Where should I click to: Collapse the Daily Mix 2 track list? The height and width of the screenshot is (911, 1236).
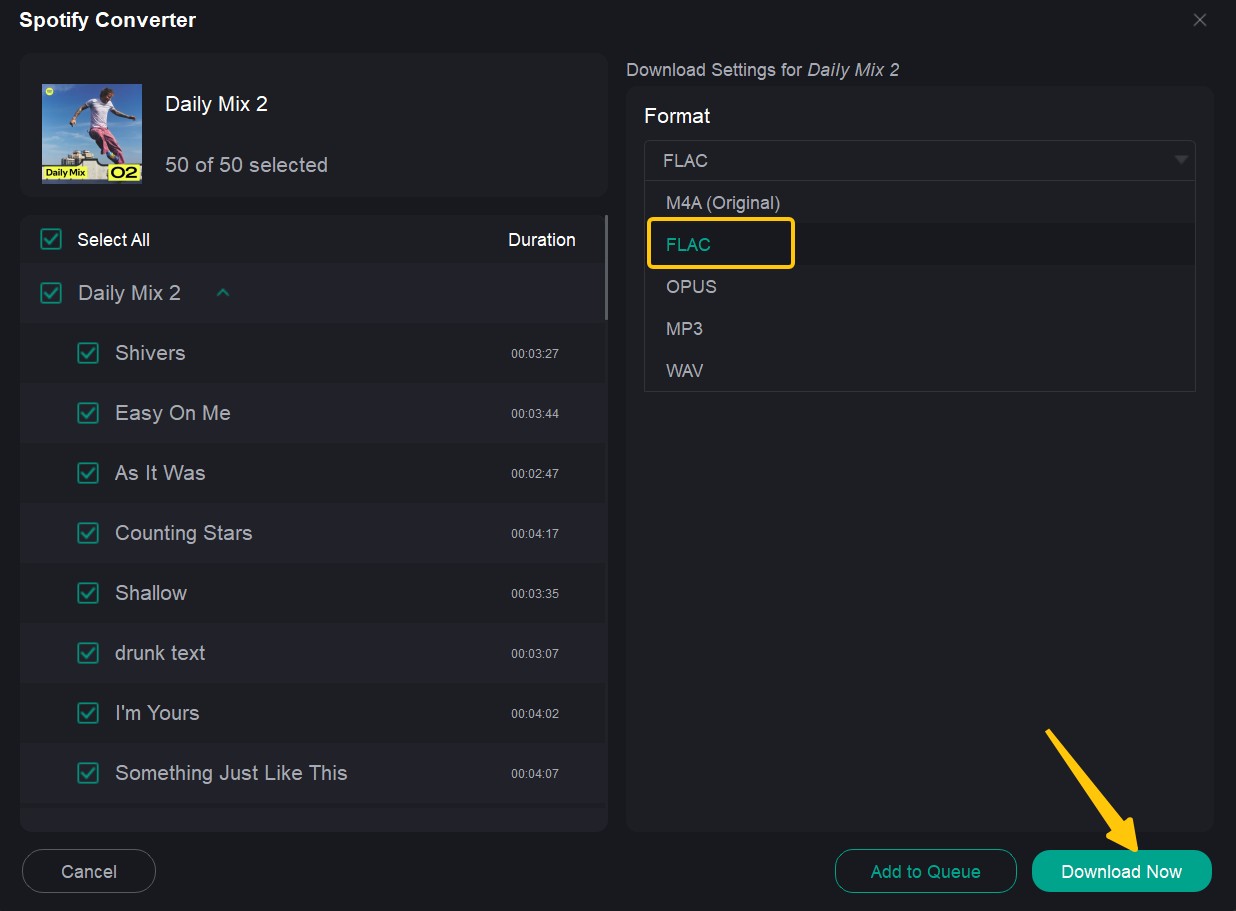[x=223, y=293]
